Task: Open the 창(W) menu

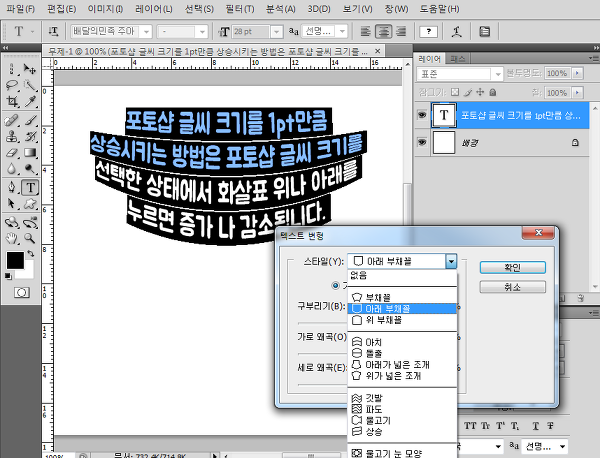Action: coord(396,9)
